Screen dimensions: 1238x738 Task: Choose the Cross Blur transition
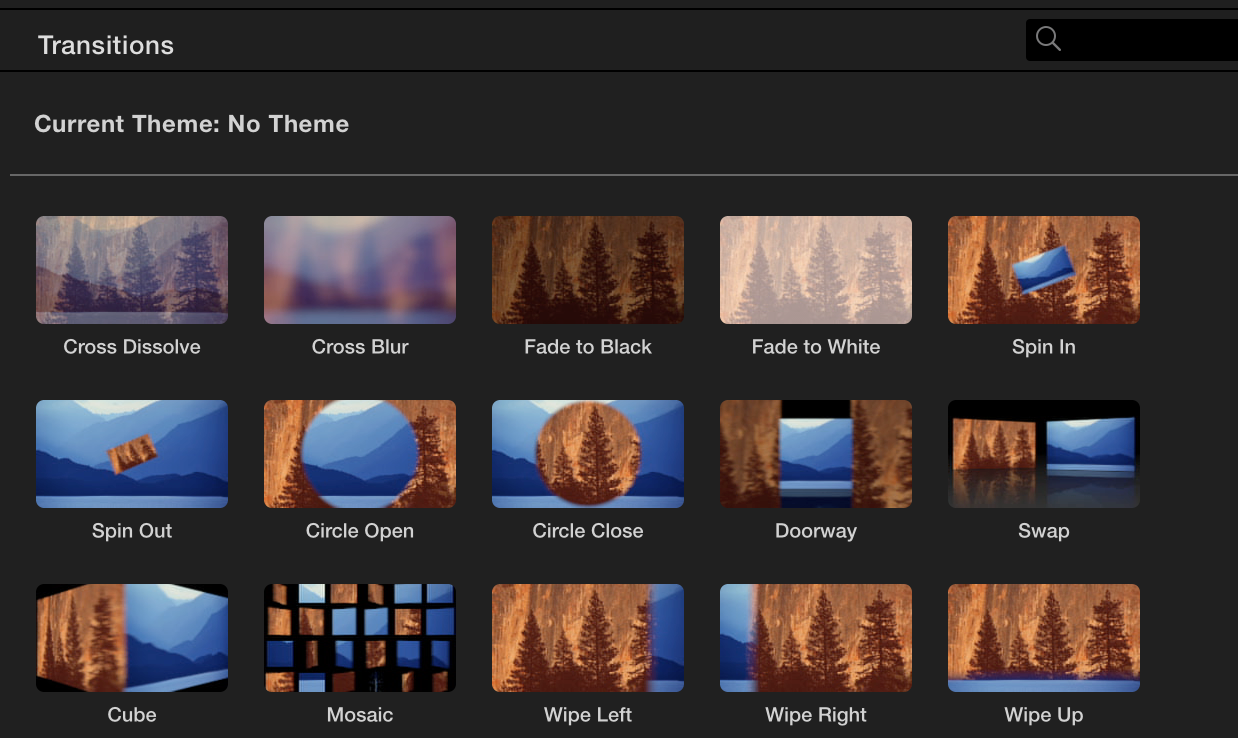[x=360, y=270]
